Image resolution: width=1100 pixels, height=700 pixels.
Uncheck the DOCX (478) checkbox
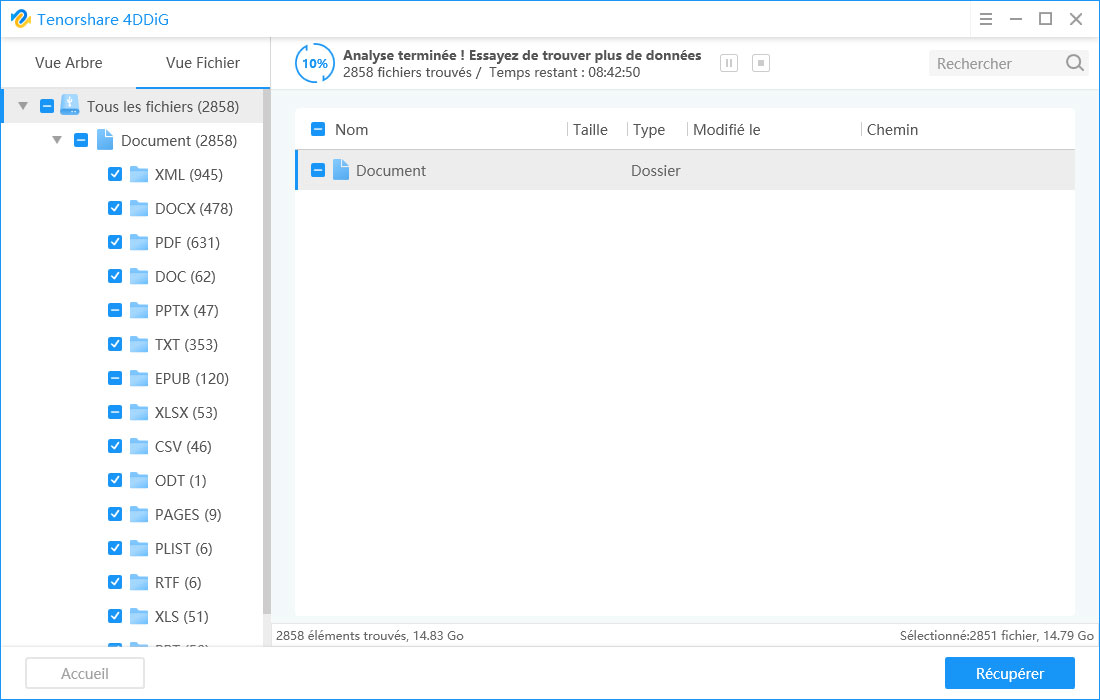click(115, 208)
